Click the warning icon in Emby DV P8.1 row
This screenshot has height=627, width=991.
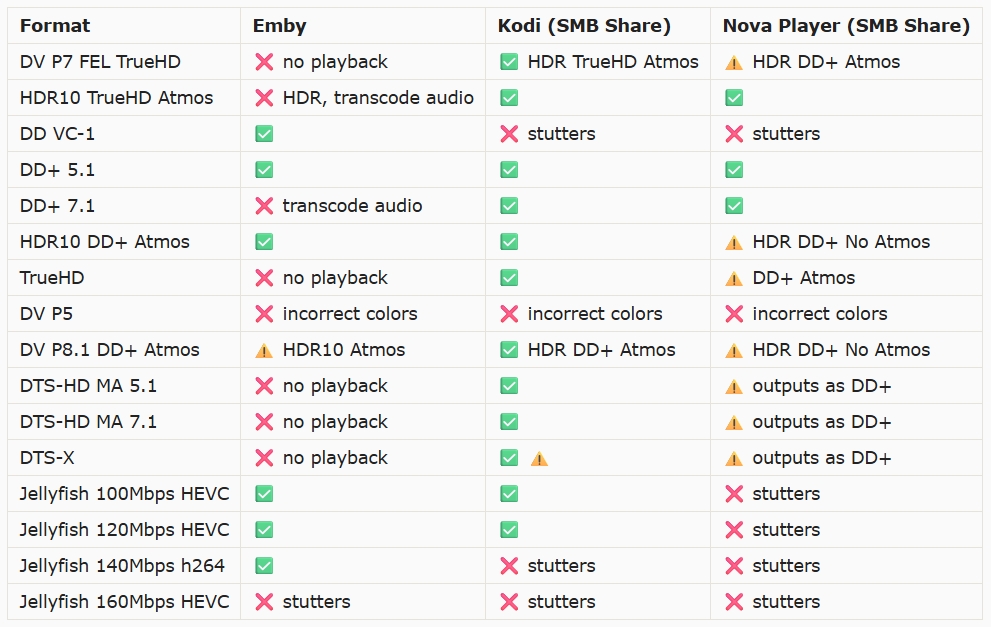[264, 350]
